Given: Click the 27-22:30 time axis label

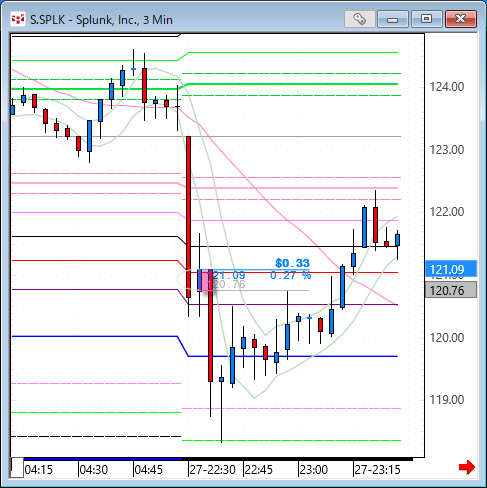Looking at the screenshot, I should pyautogui.click(x=212, y=470).
